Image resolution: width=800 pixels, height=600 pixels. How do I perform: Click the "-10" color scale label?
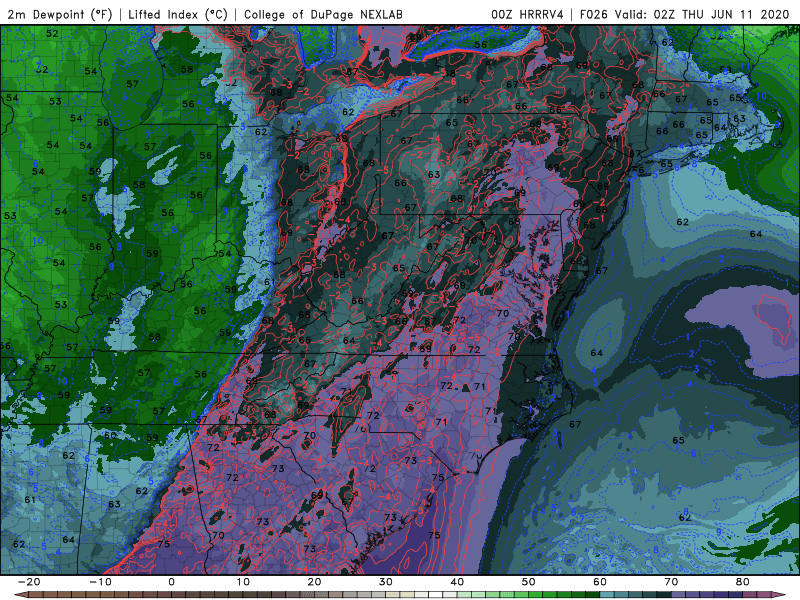click(x=100, y=582)
